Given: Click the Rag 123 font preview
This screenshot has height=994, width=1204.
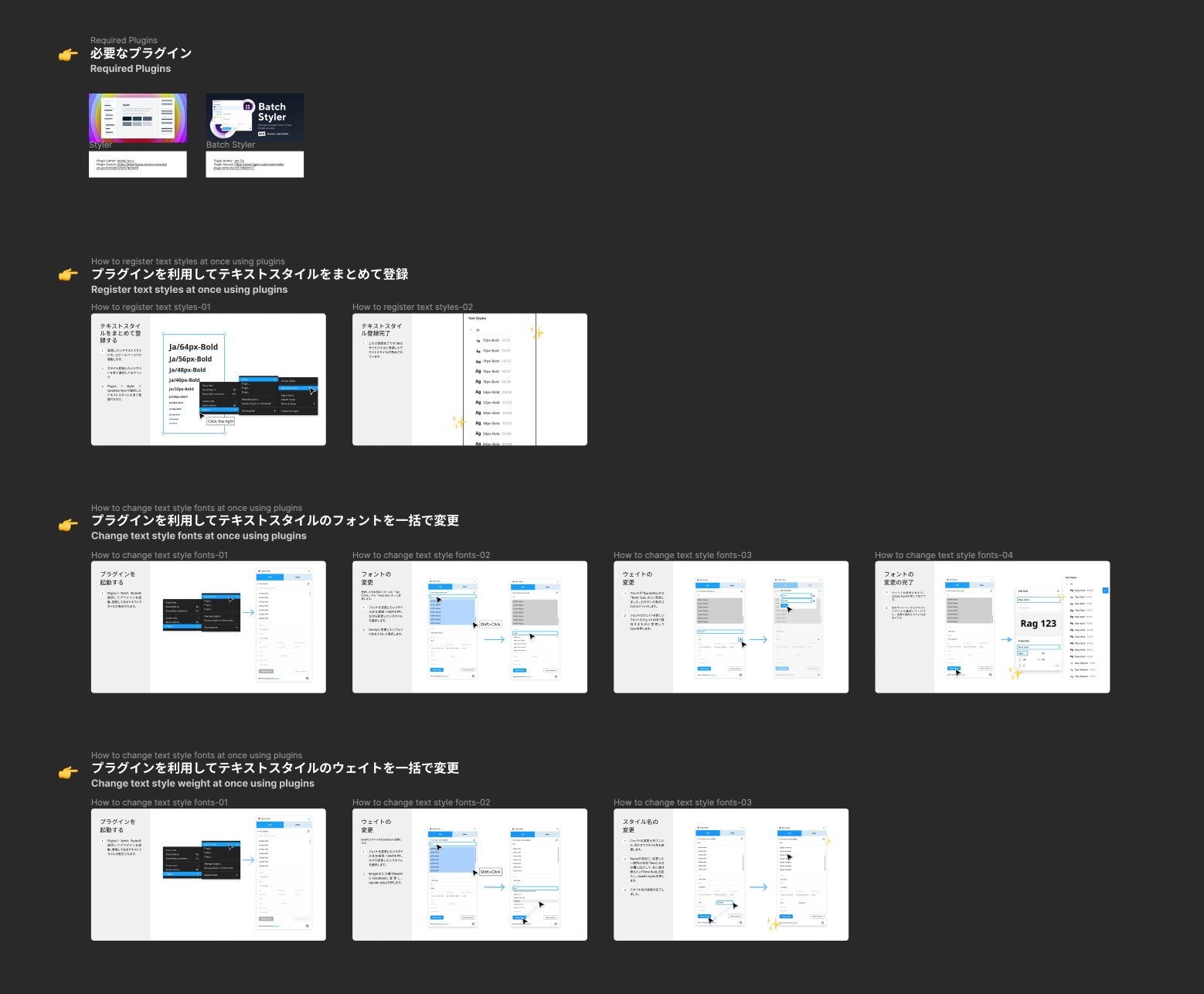Looking at the screenshot, I should click(1038, 623).
